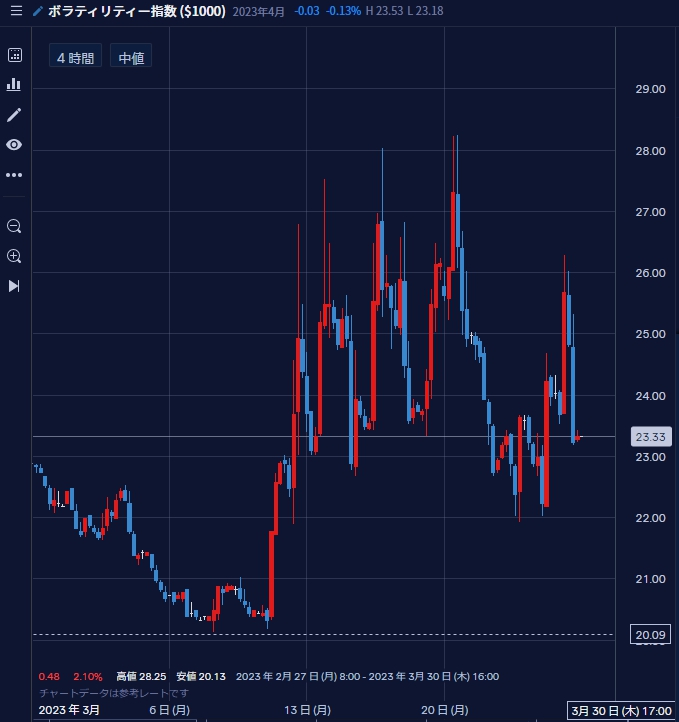Viewport: 679px width, 722px height.
Task: Open the calendar grid icon in sidebar
Action: [14, 54]
